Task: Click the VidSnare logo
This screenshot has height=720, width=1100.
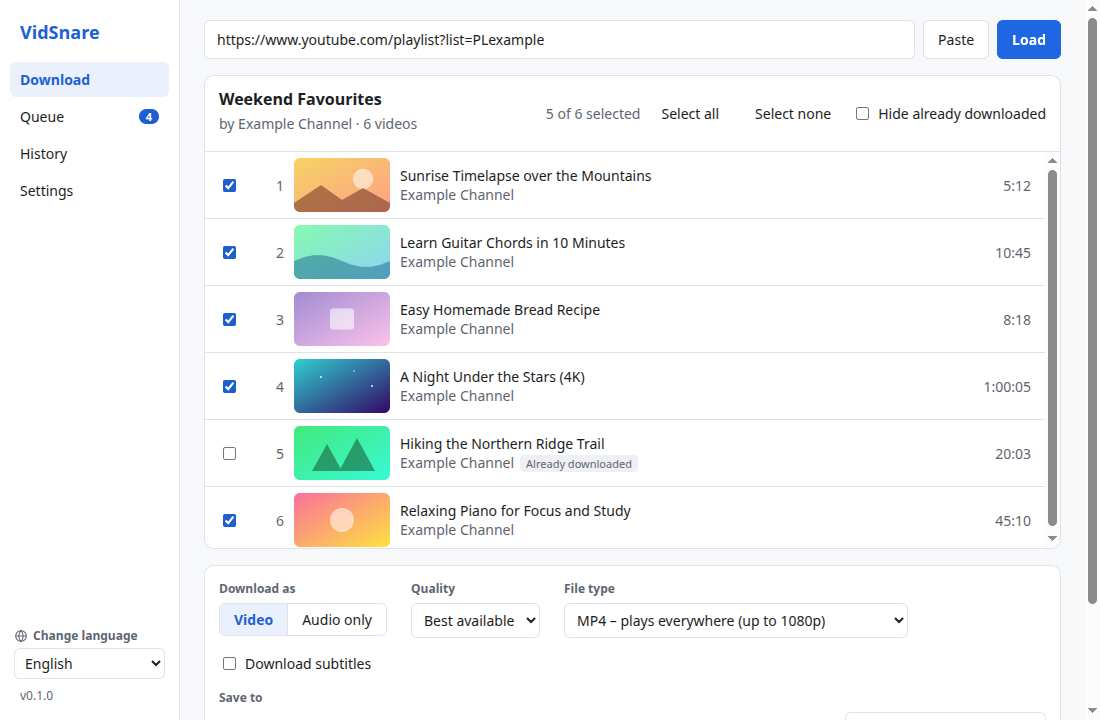Action: (x=60, y=32)
